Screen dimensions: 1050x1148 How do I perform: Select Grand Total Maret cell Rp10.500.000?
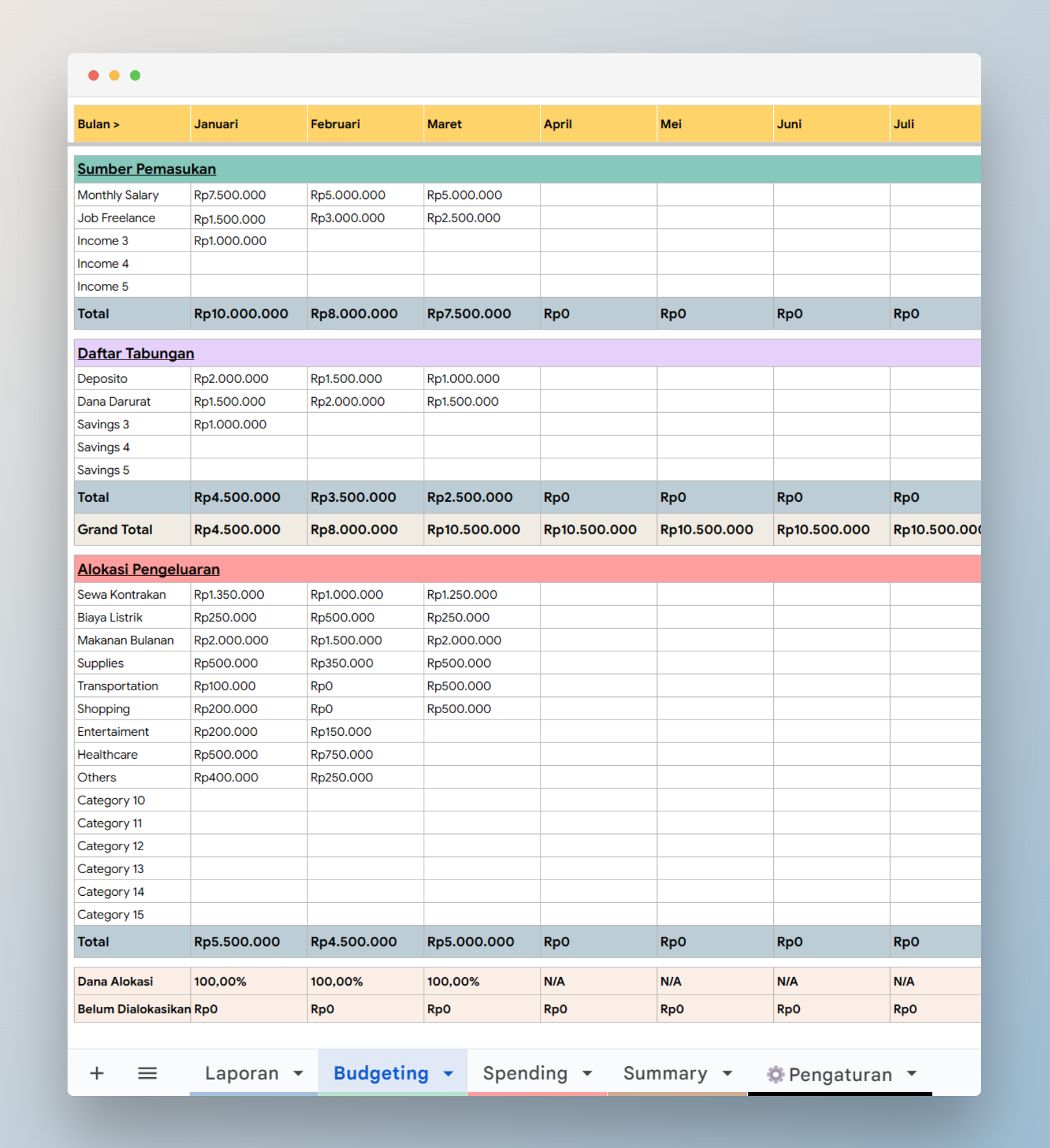tap(482, 530)
